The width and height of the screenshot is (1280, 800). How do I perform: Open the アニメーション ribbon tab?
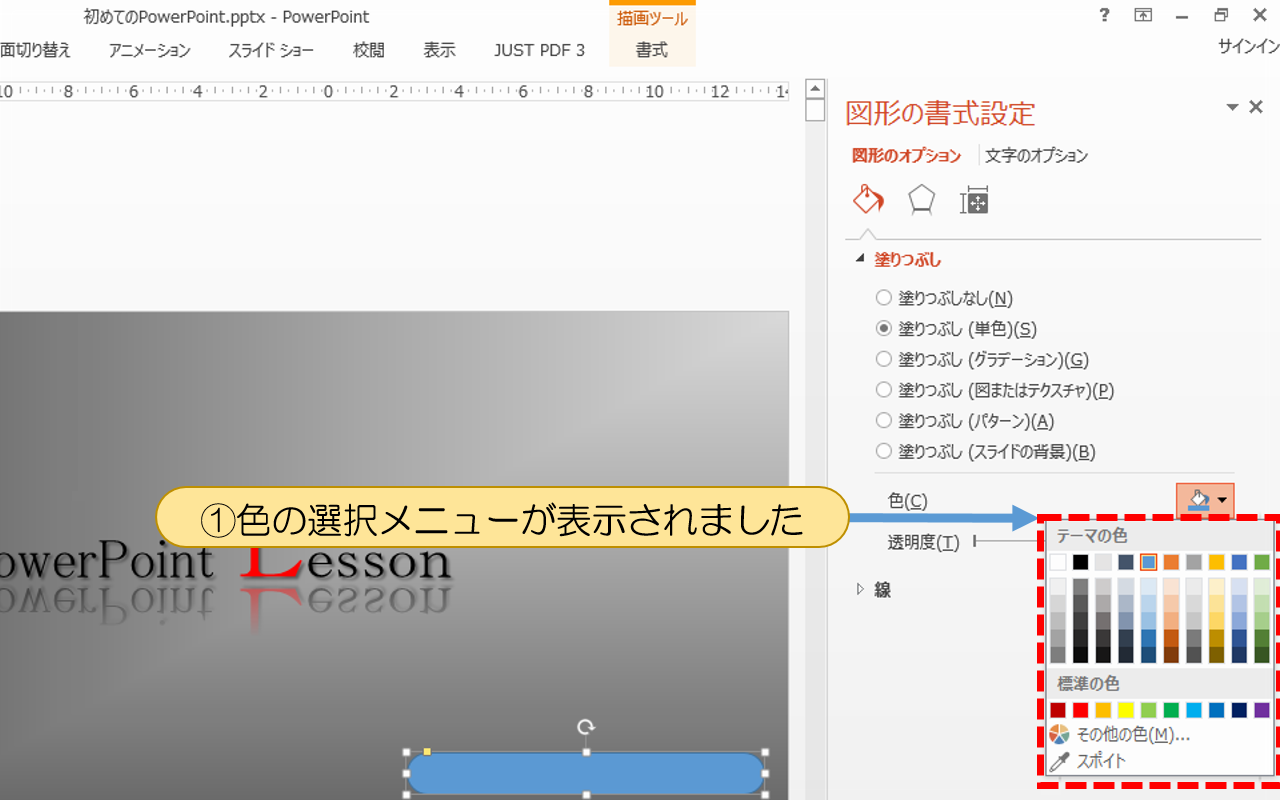149,50
